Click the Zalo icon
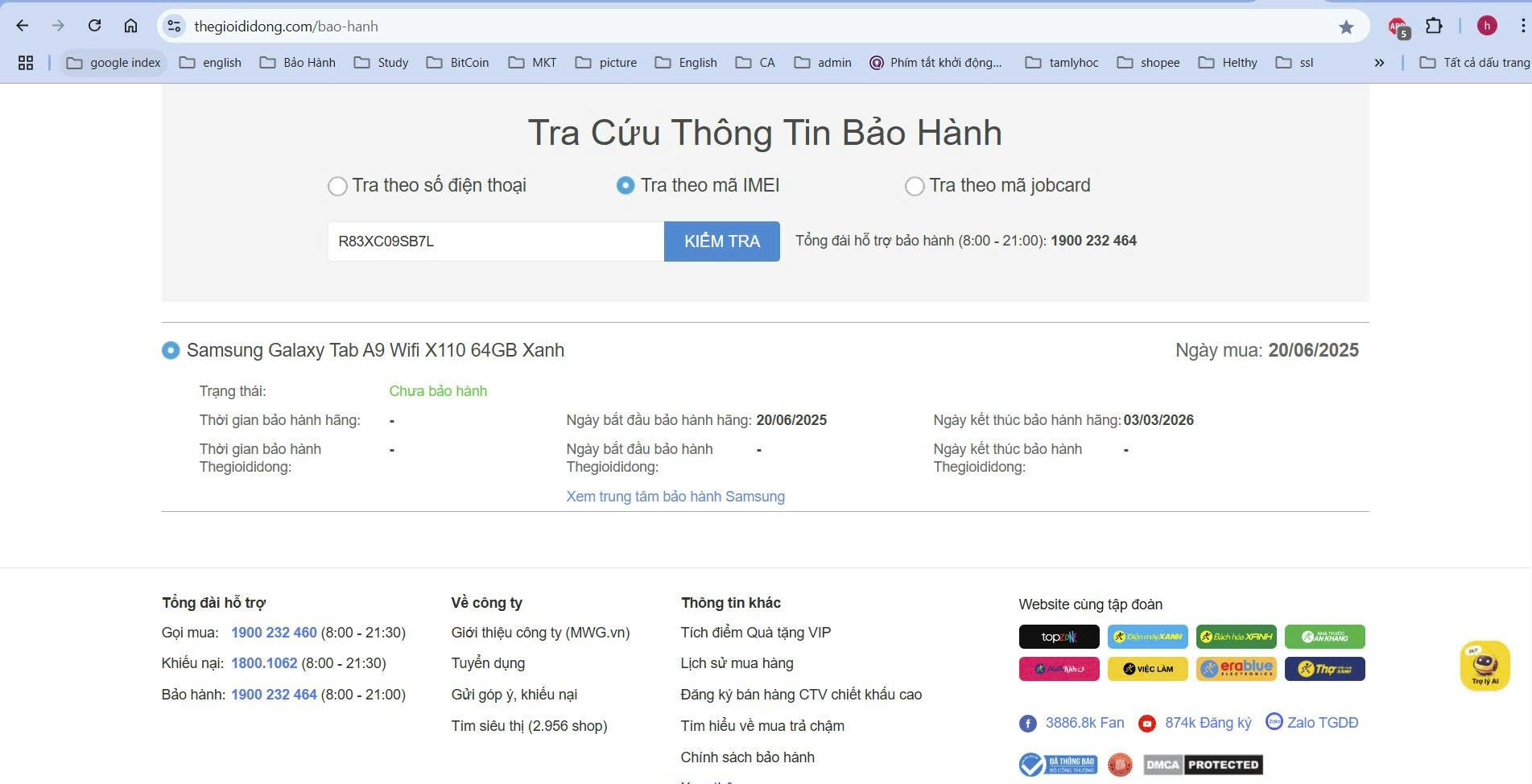The width and height of the screenshot is (1532, 784). [1274, 721]
